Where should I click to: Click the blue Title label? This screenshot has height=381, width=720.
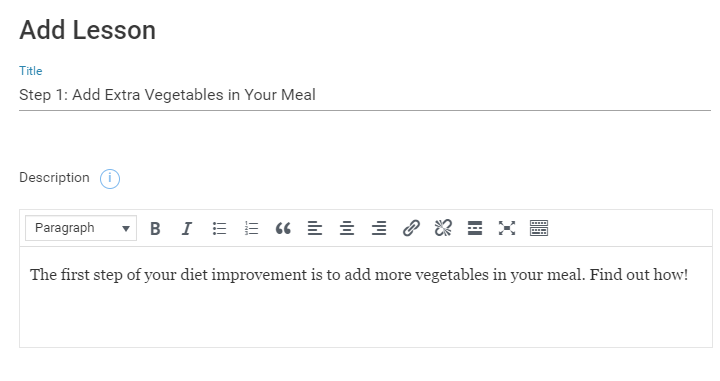point(31,71)
